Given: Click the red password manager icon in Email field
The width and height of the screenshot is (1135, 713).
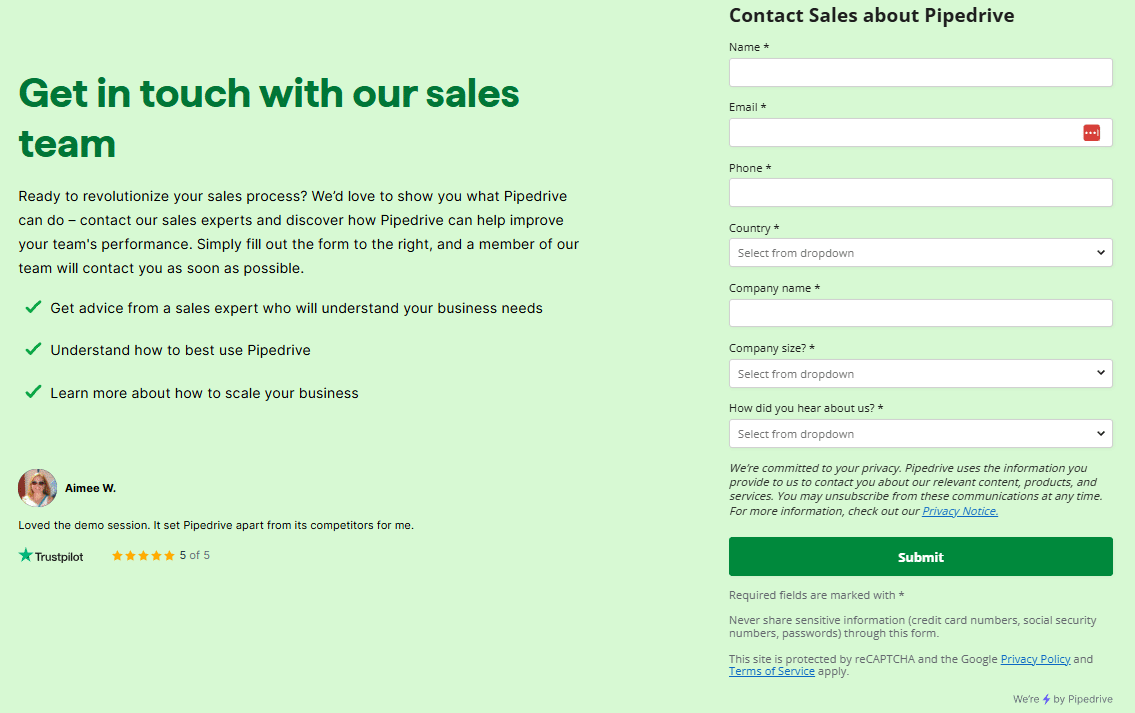Looking at the screenshot, I should [1091, 133].
